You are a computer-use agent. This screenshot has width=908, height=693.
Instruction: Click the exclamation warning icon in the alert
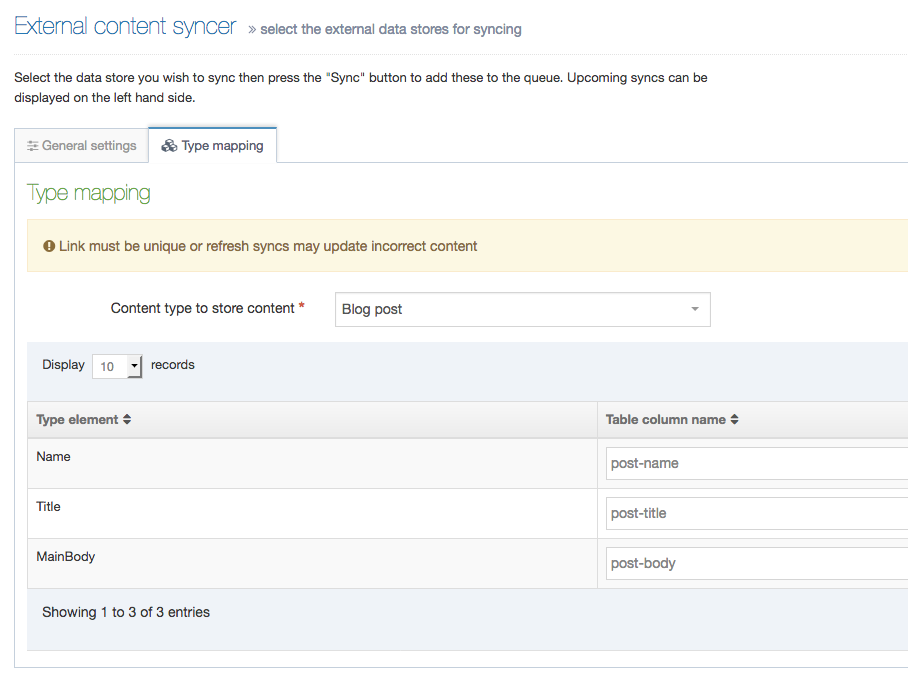coord(49,246)
